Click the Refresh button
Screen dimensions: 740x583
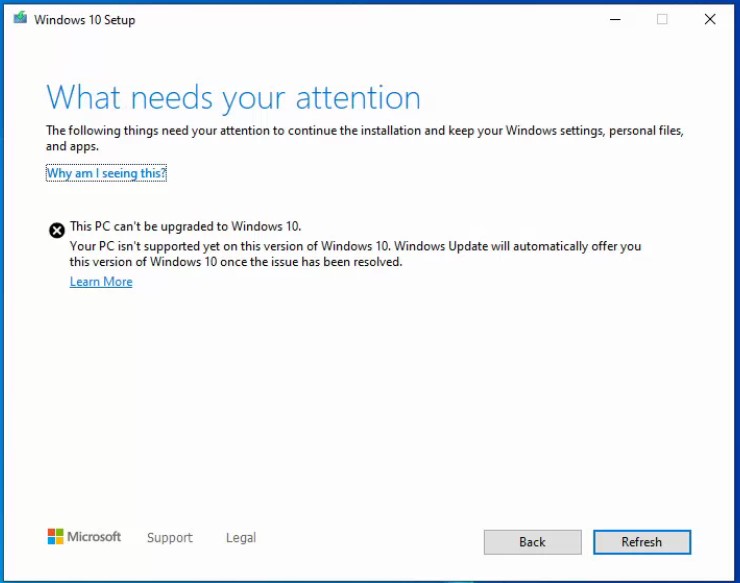pyautogui.click(x=642, y=542)
